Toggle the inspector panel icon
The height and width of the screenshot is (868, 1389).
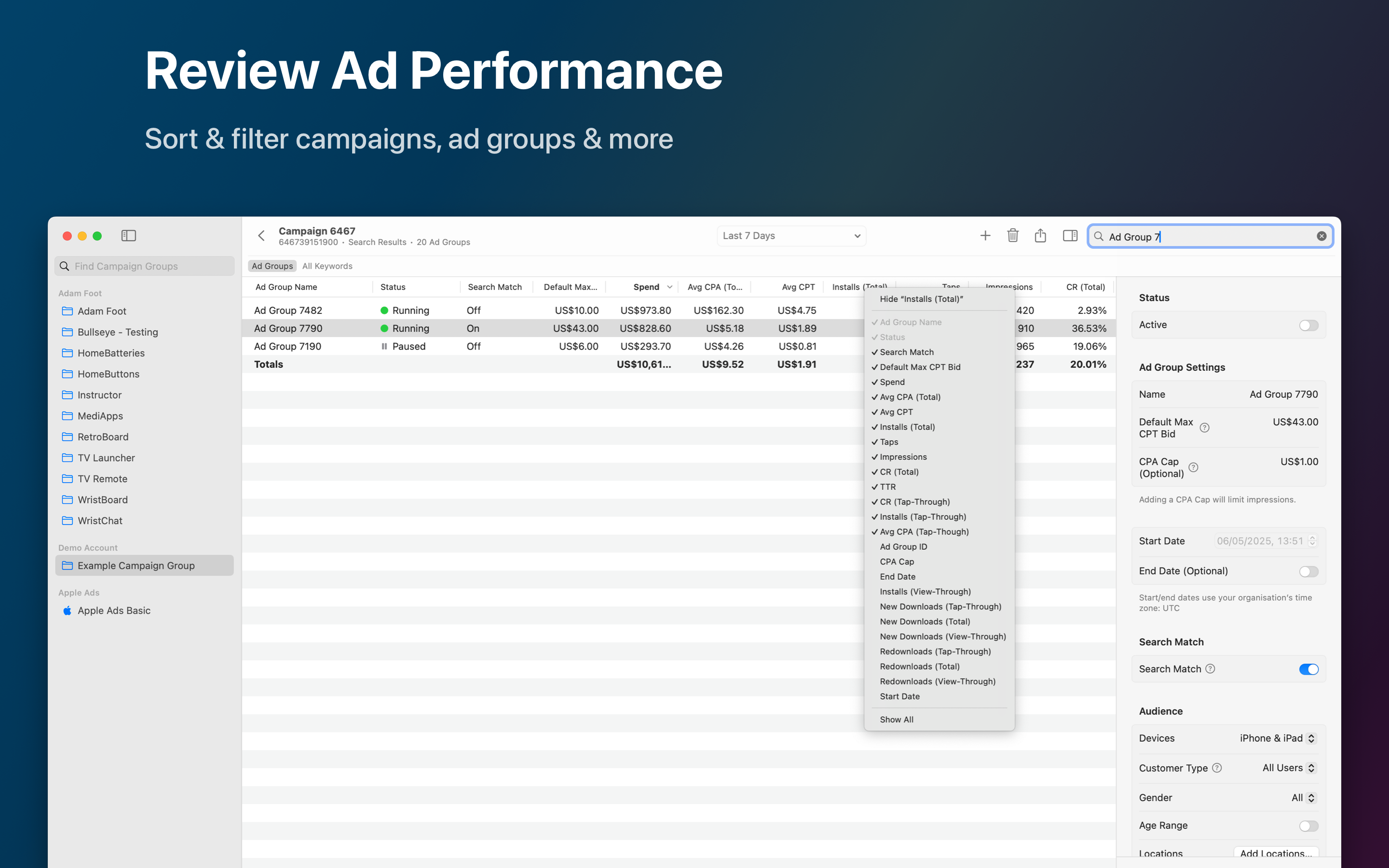tap(1070, 236)
